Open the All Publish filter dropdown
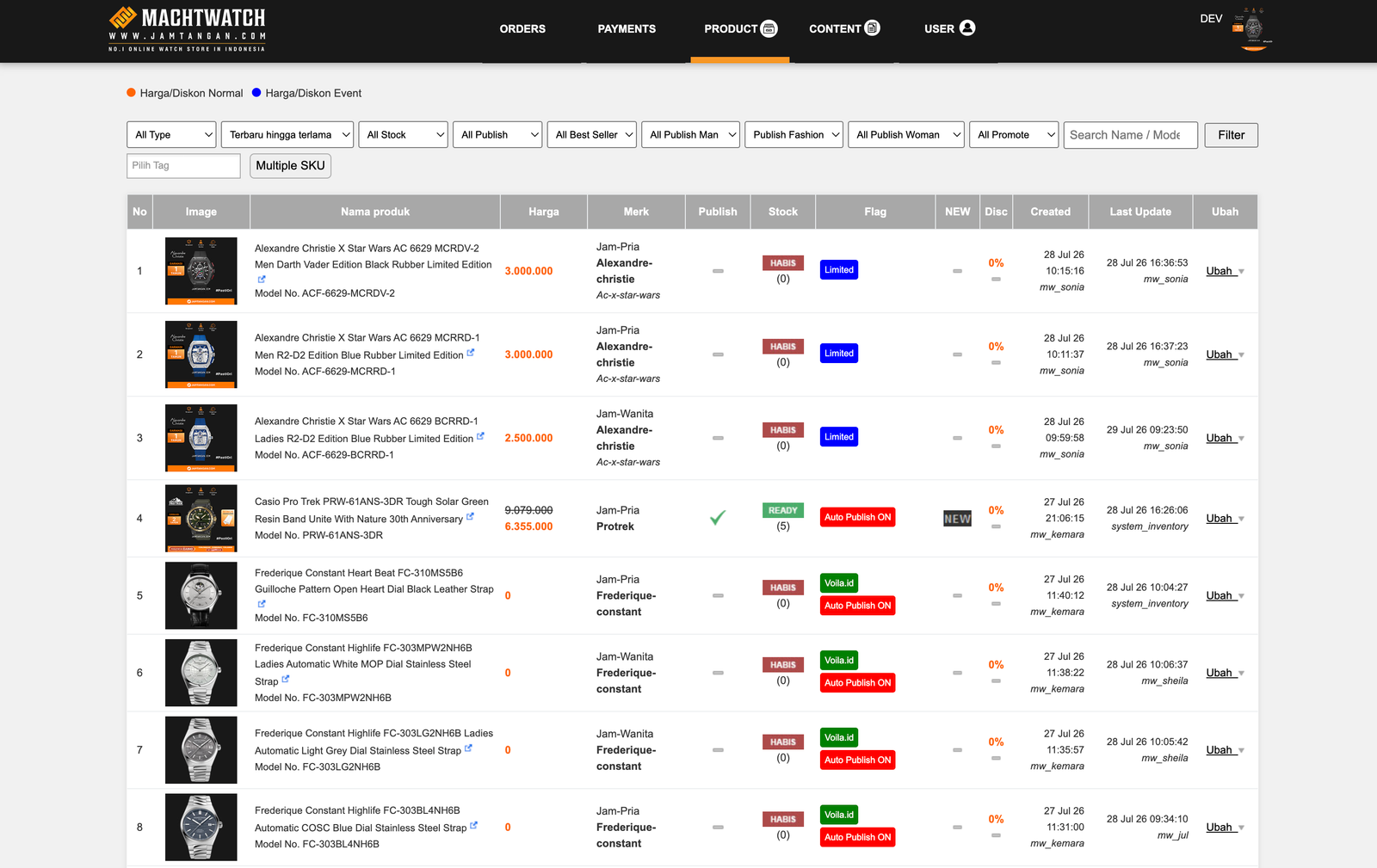 point(497,135)
